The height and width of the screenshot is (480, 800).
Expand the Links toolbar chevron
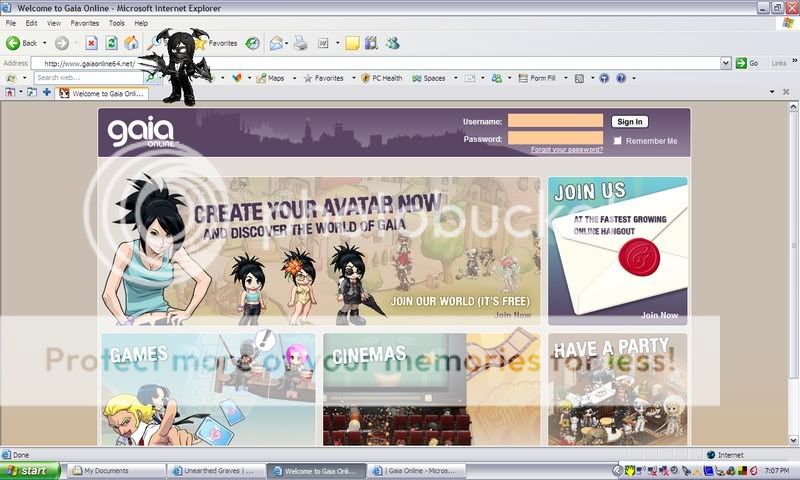coord(794,61)
